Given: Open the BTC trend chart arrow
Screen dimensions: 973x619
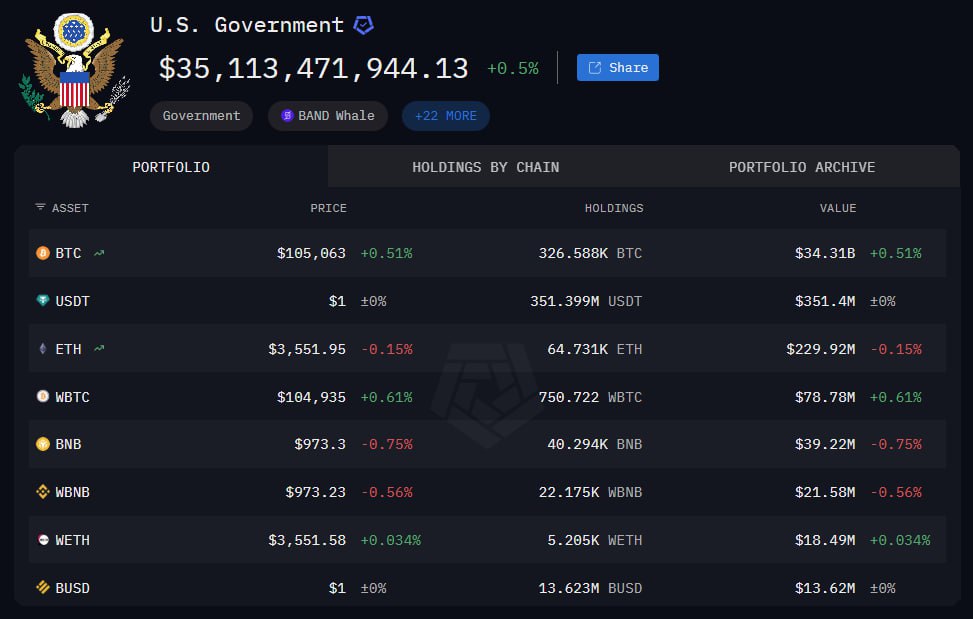Looking at the screenshot, I should click(x=99, y=253).
